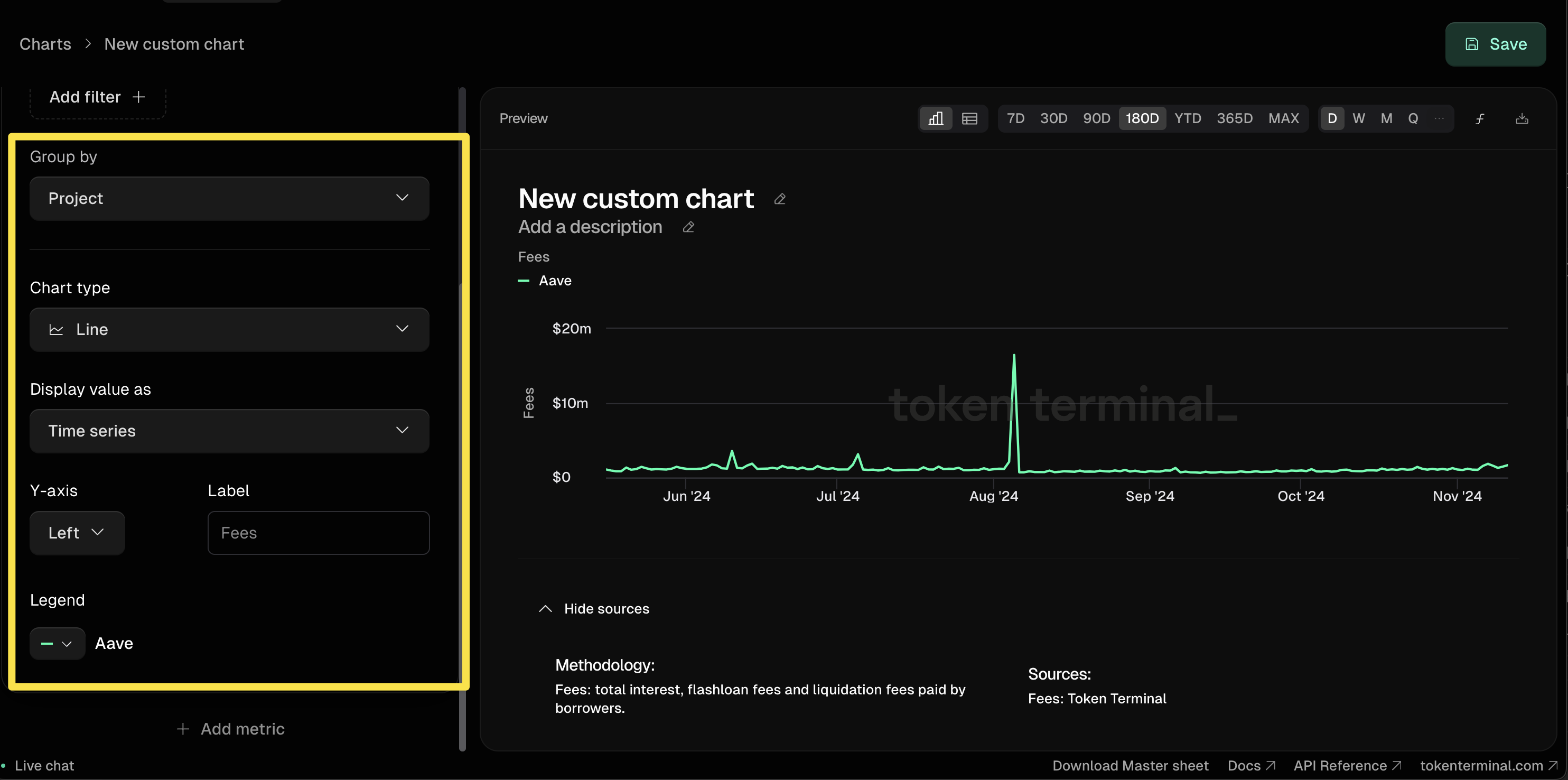Collapse sources with Hide sources chevron
The width and height of the screenshot is (1568, 780).
545,609
